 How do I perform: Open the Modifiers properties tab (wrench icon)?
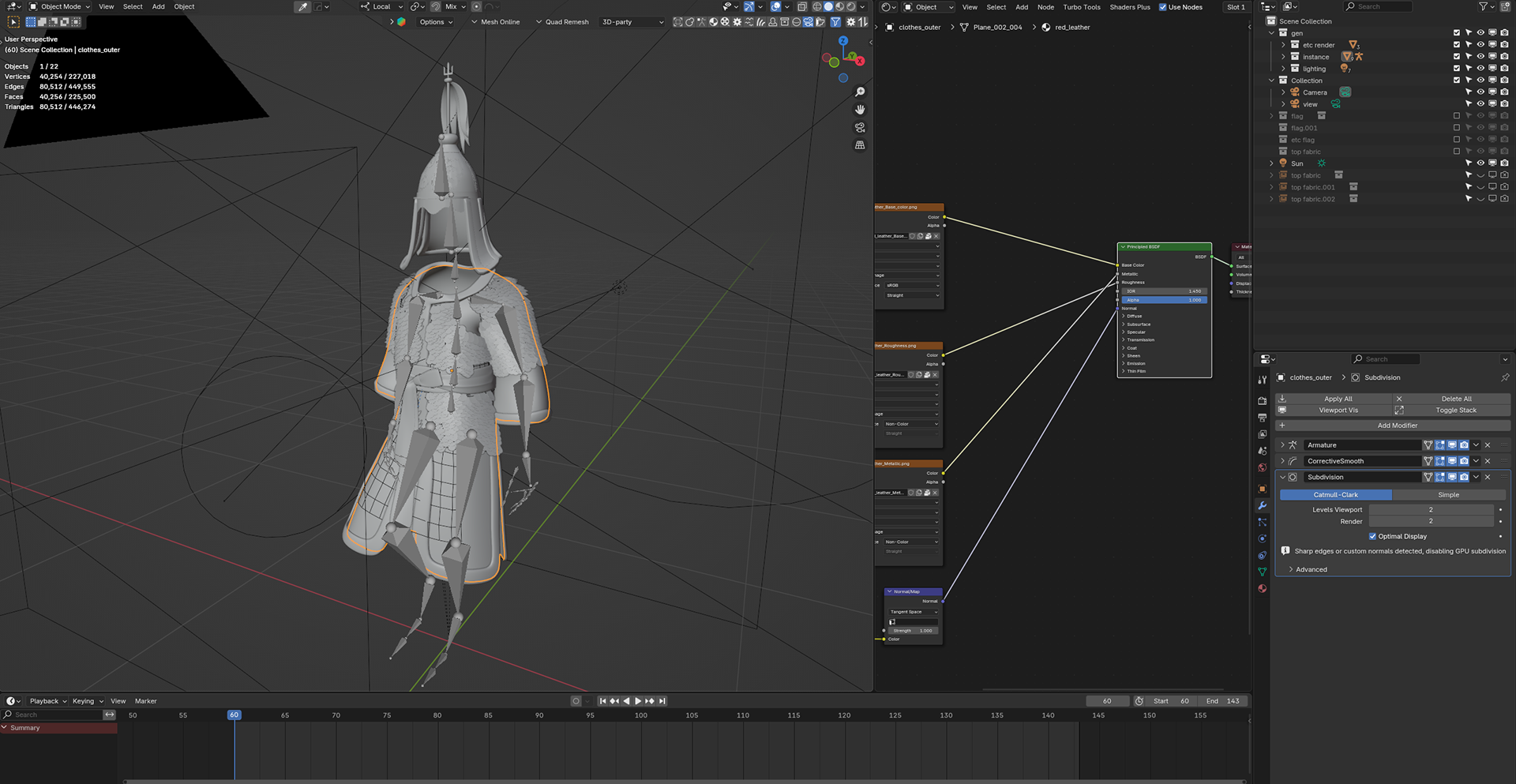[x=1262, y=506]
